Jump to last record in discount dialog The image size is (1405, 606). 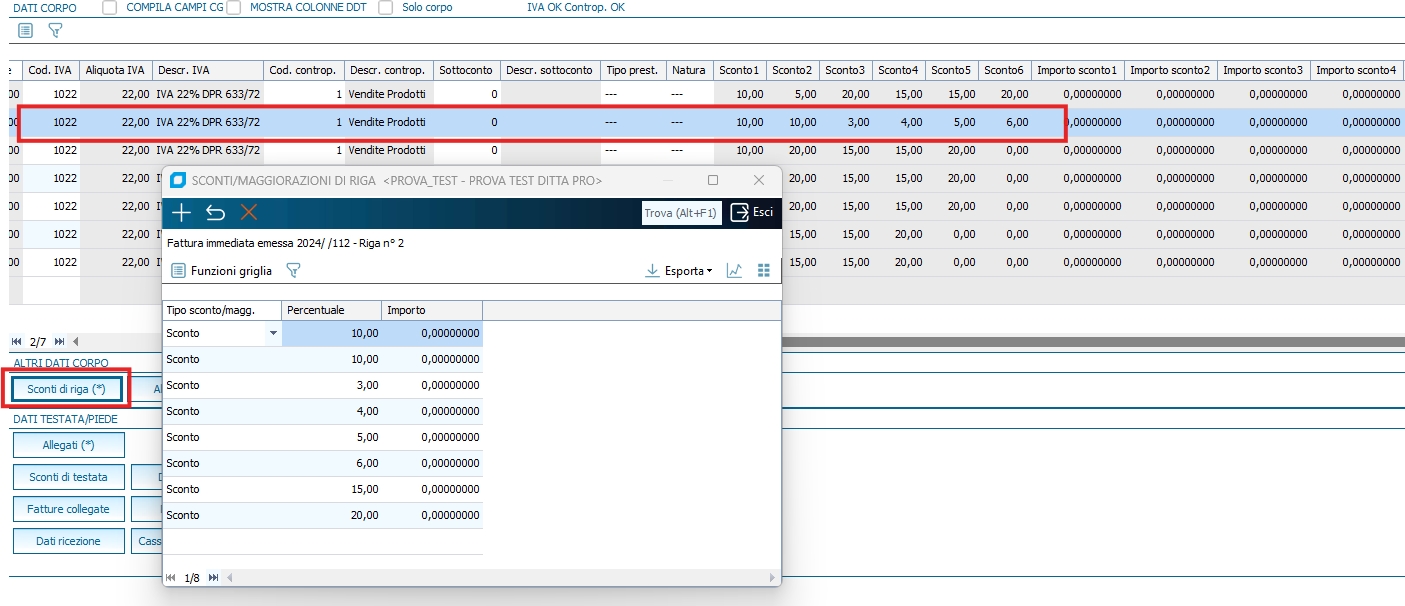213,578
